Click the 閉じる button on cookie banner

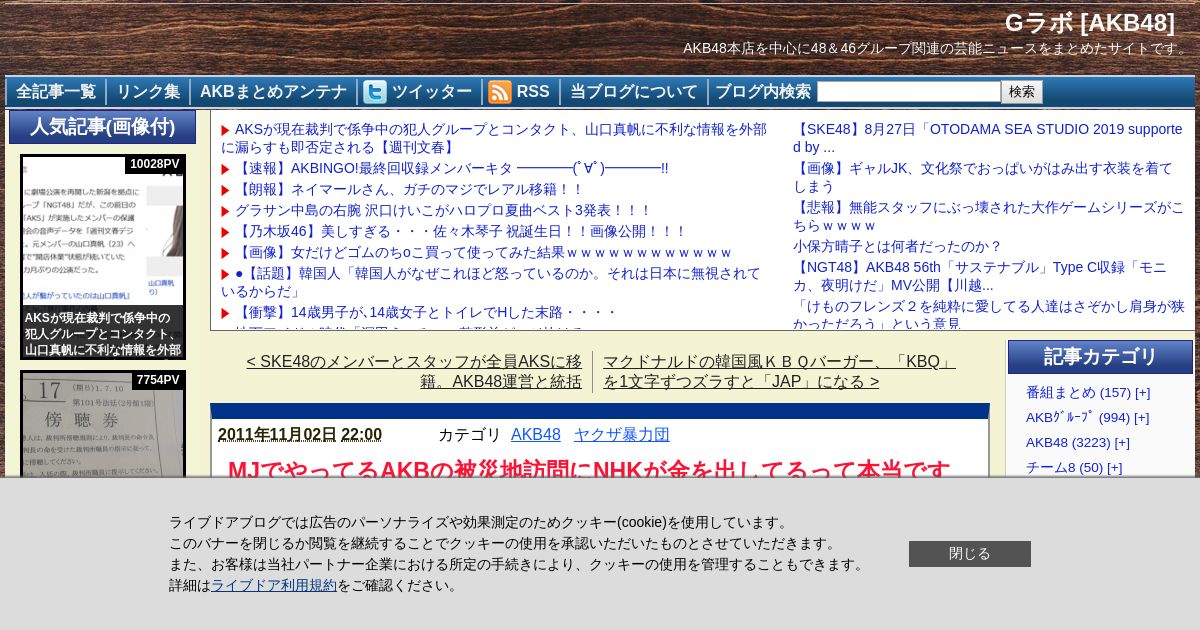(970, 554)
